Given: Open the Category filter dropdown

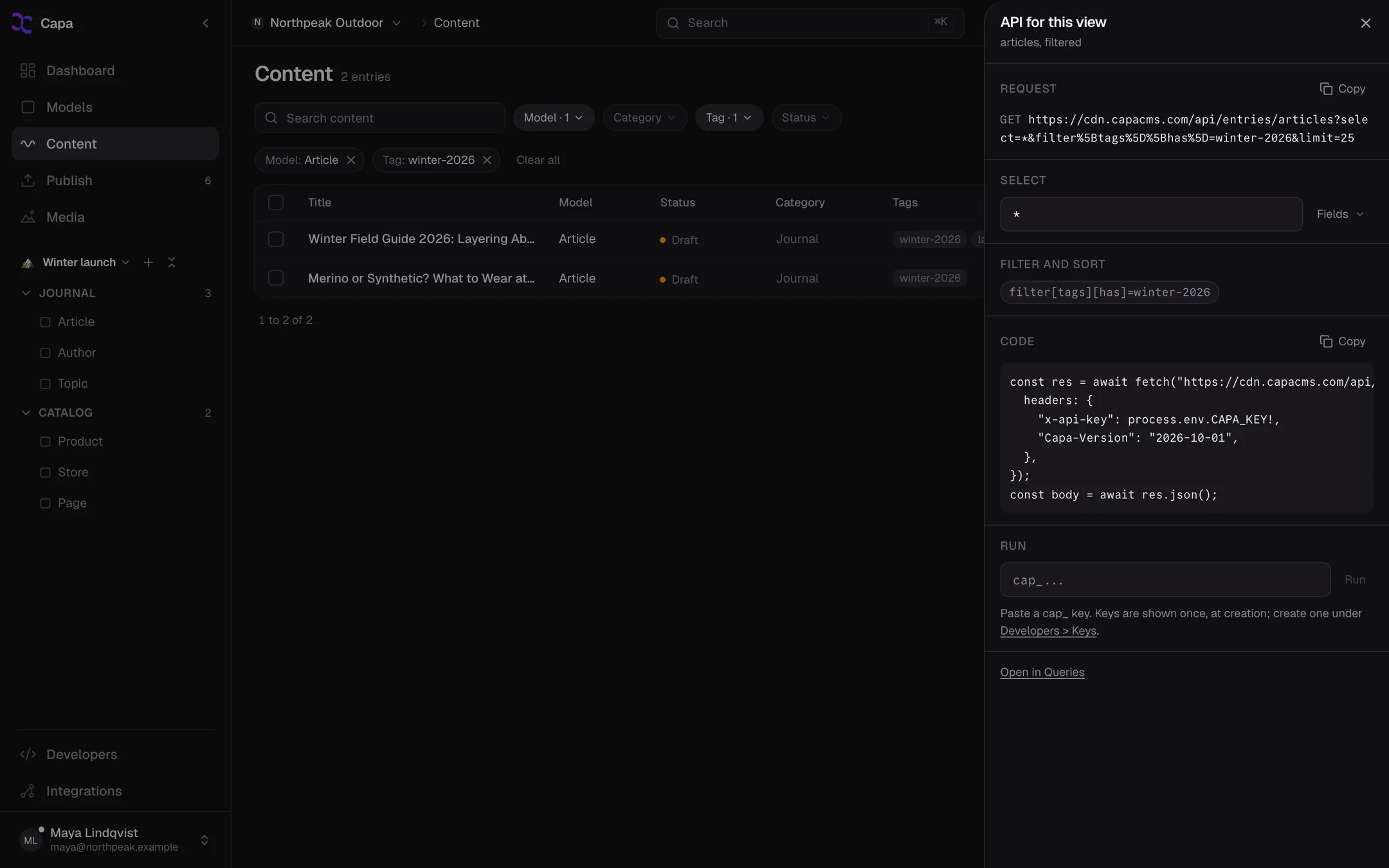Looking at the screenshot, I should pos(645,118).
